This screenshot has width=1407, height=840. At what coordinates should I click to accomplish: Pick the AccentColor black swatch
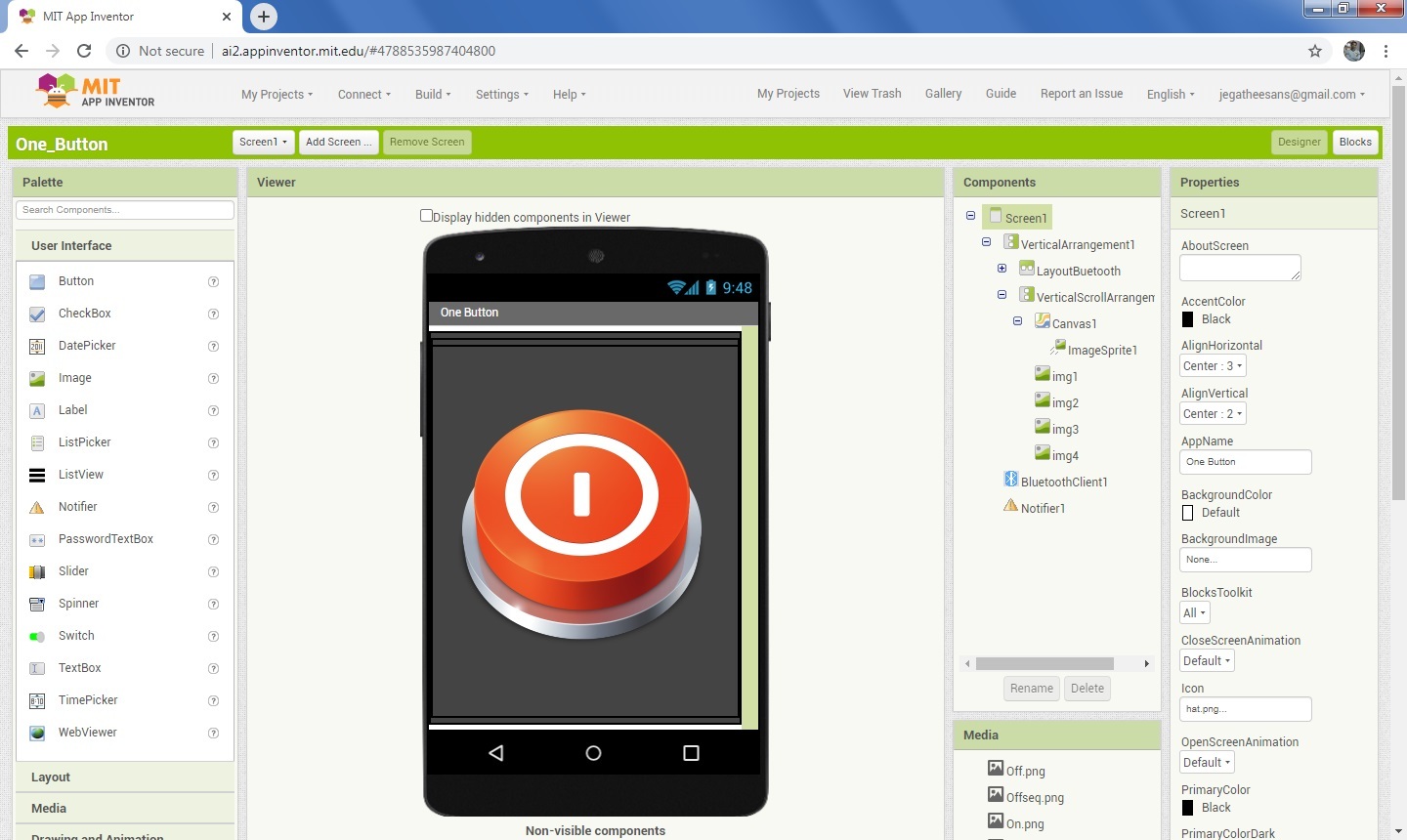1188,319
